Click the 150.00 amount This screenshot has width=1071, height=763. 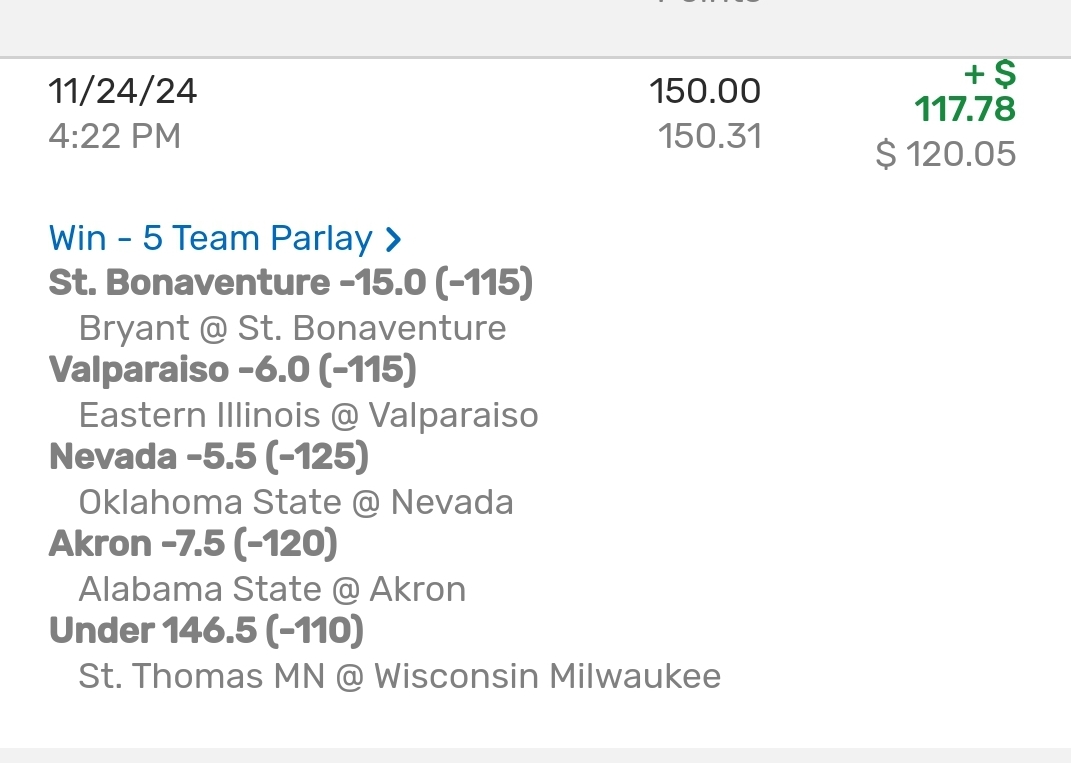[705, 92]
